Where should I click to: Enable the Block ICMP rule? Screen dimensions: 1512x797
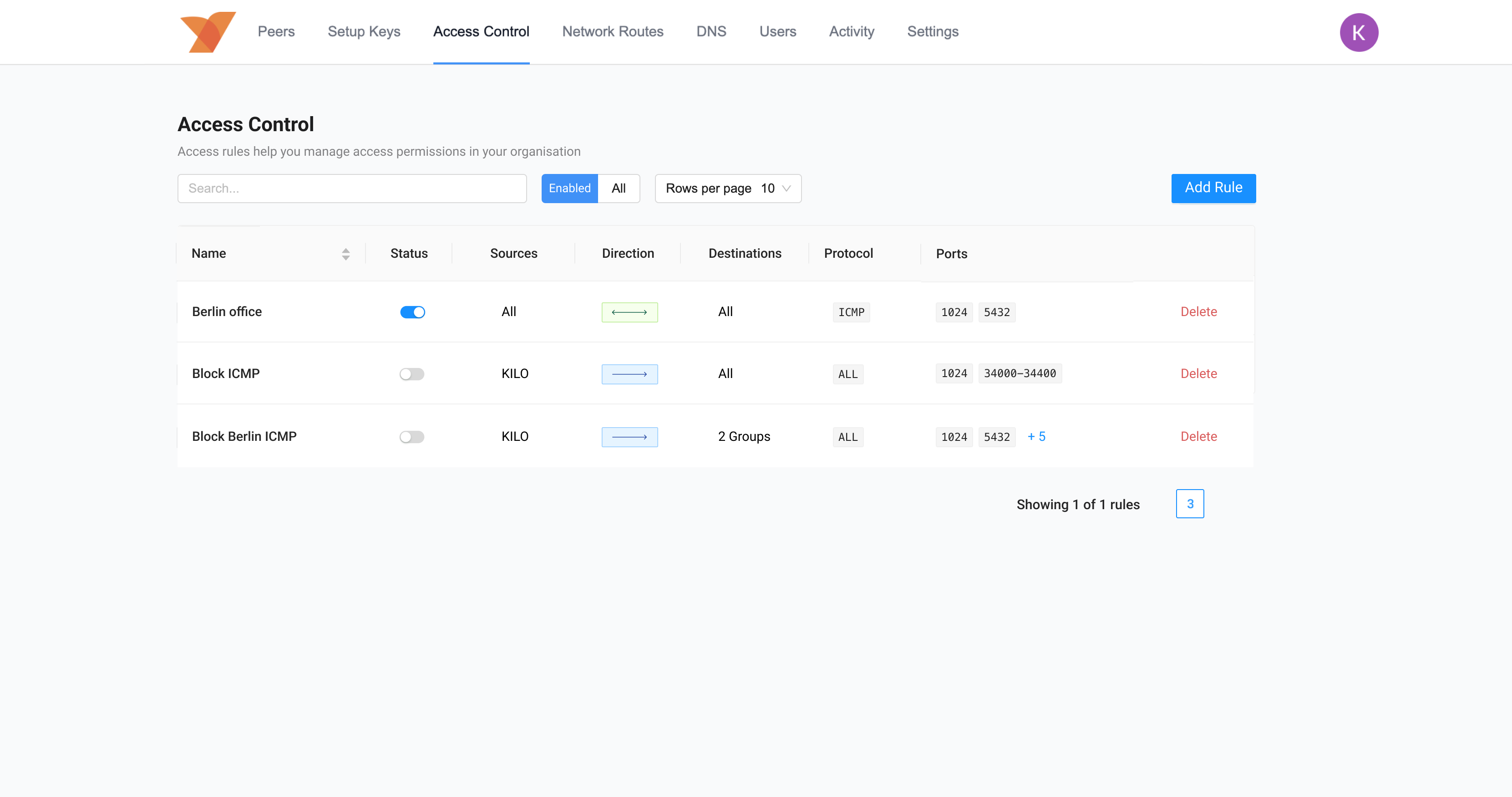[413, 373]
